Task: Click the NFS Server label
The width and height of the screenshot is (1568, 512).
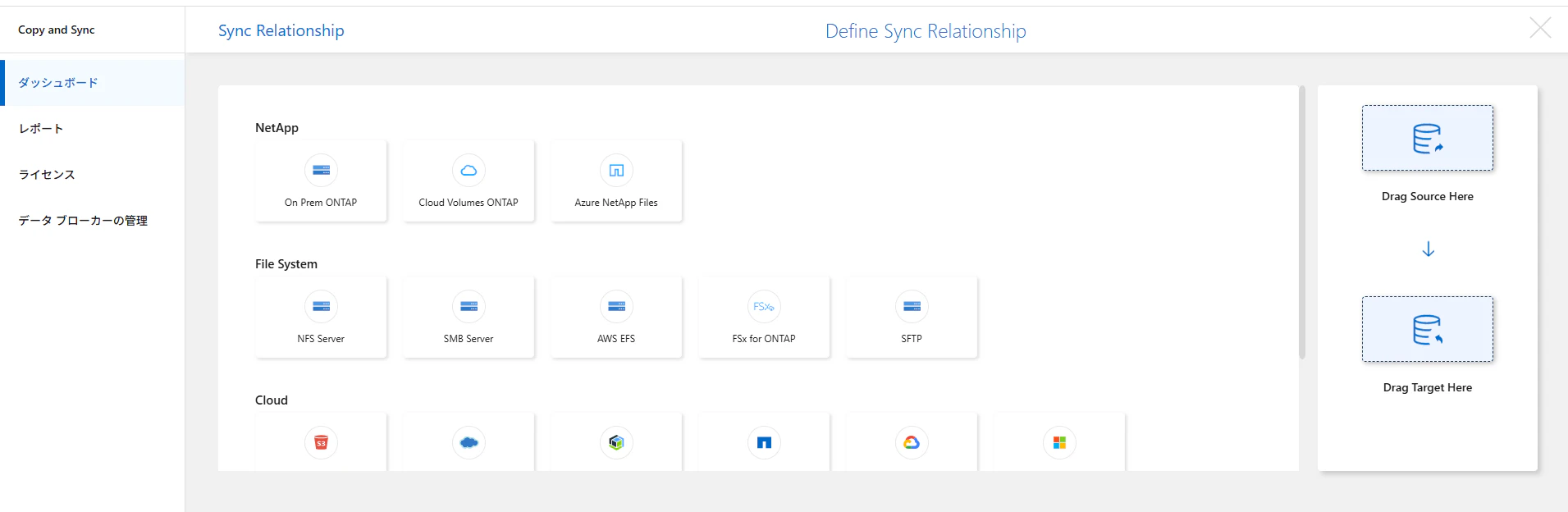Action: pyautogui.click(x=321, y=339)
